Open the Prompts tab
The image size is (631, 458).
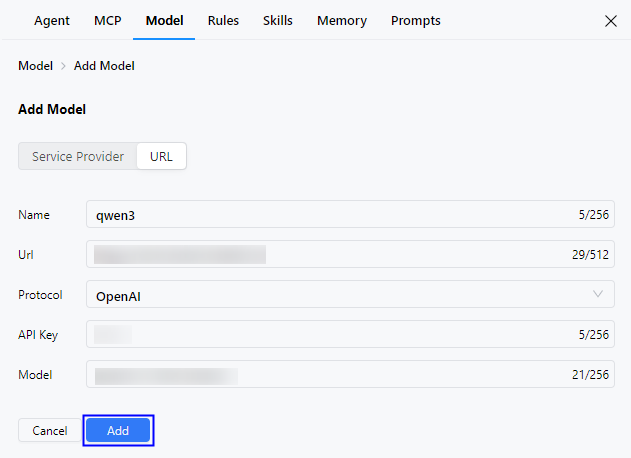click(x=415, y=21)
